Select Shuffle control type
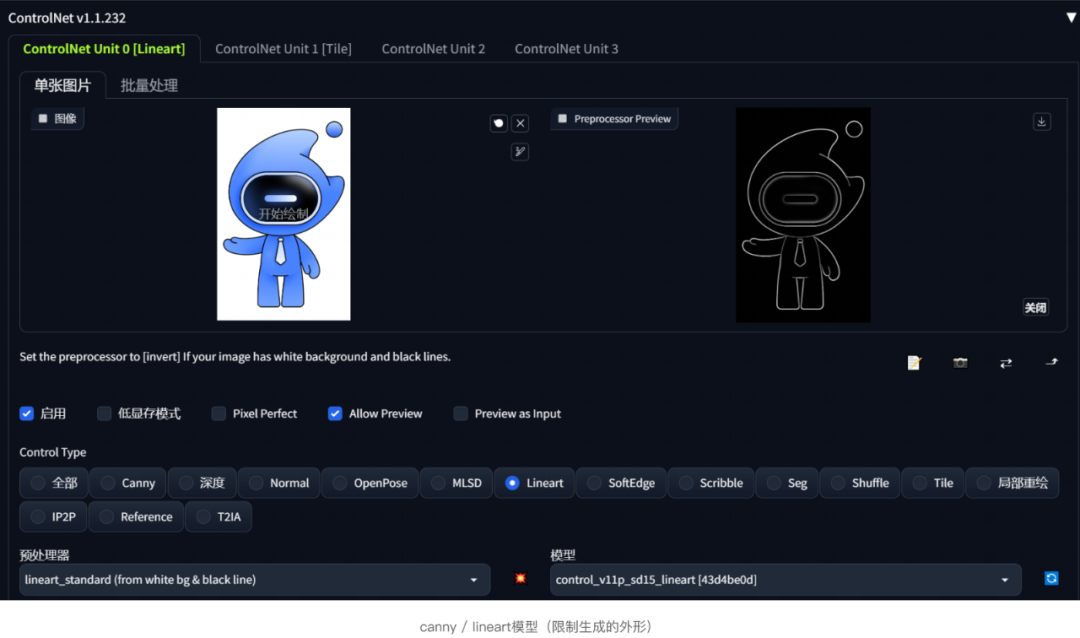Screen dimensions: 1080x638 pyautogui.click(x=860, y=483)
